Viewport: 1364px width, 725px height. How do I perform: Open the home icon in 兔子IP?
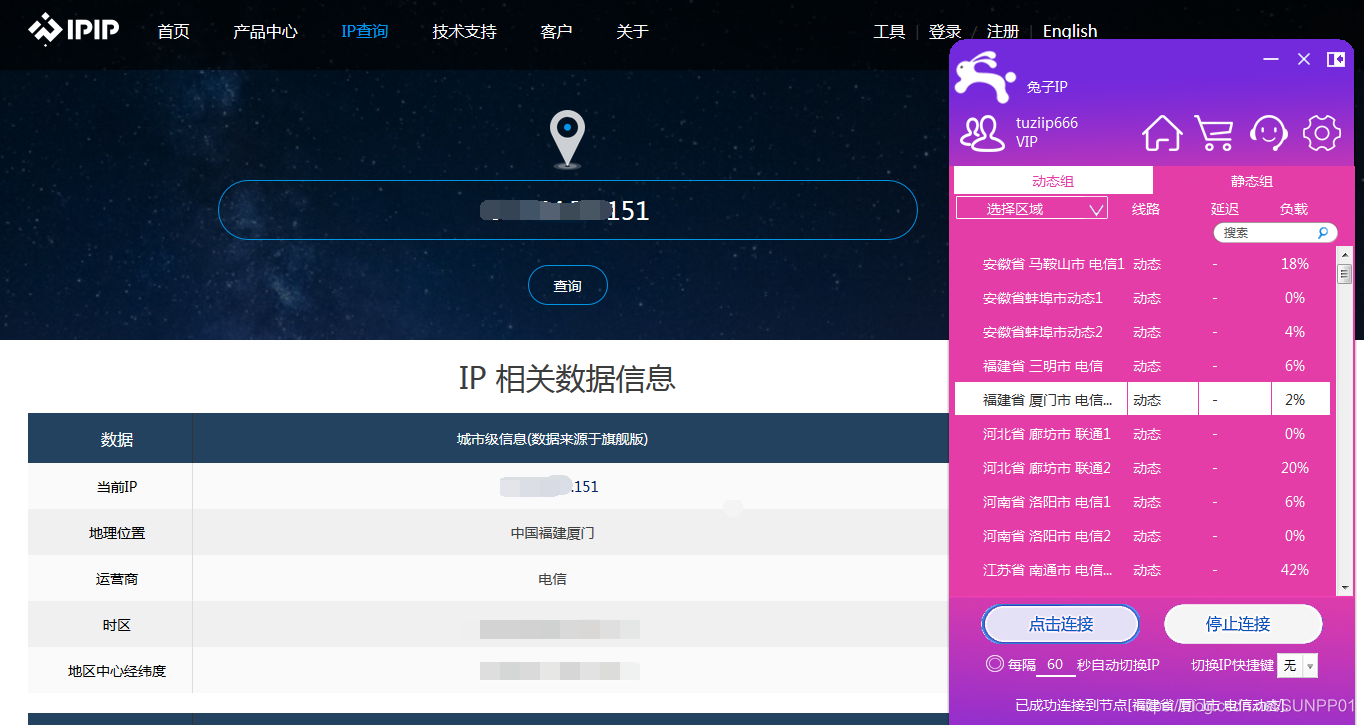(x=1161, y=132)
